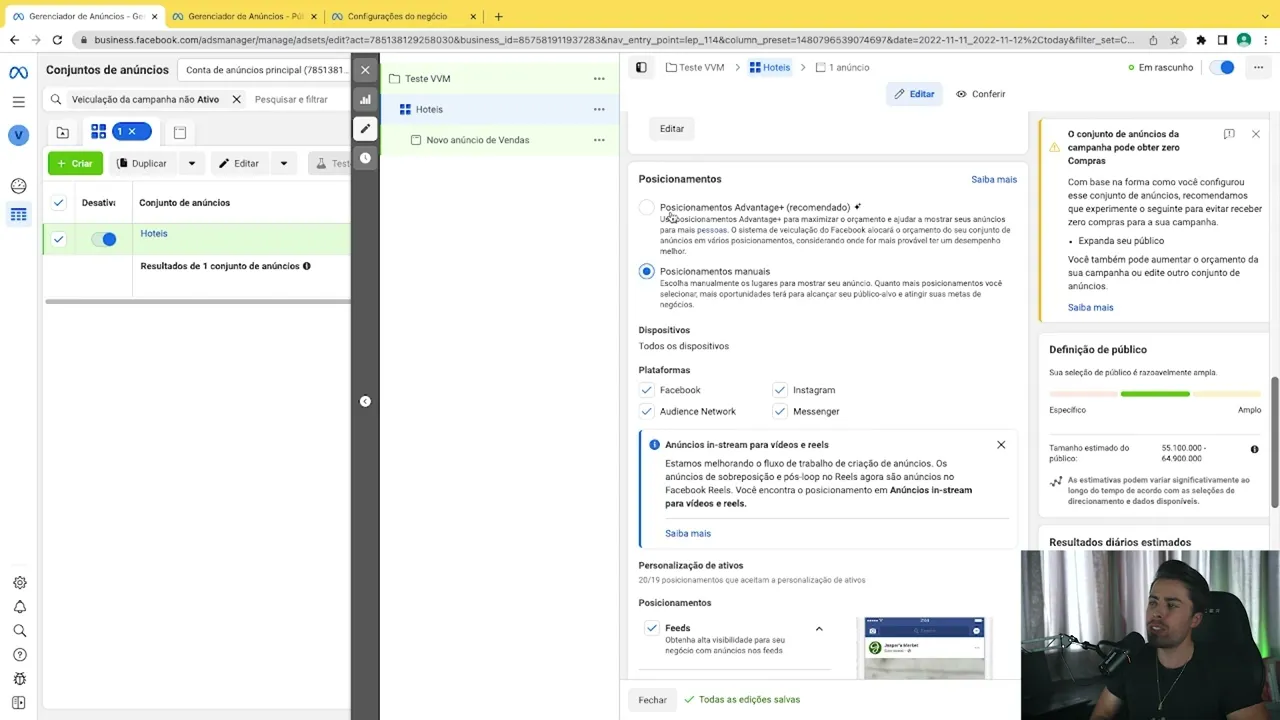Click the Duplicar button
This screenshot has width=1280, height=720.
click(x=142, y=163)
